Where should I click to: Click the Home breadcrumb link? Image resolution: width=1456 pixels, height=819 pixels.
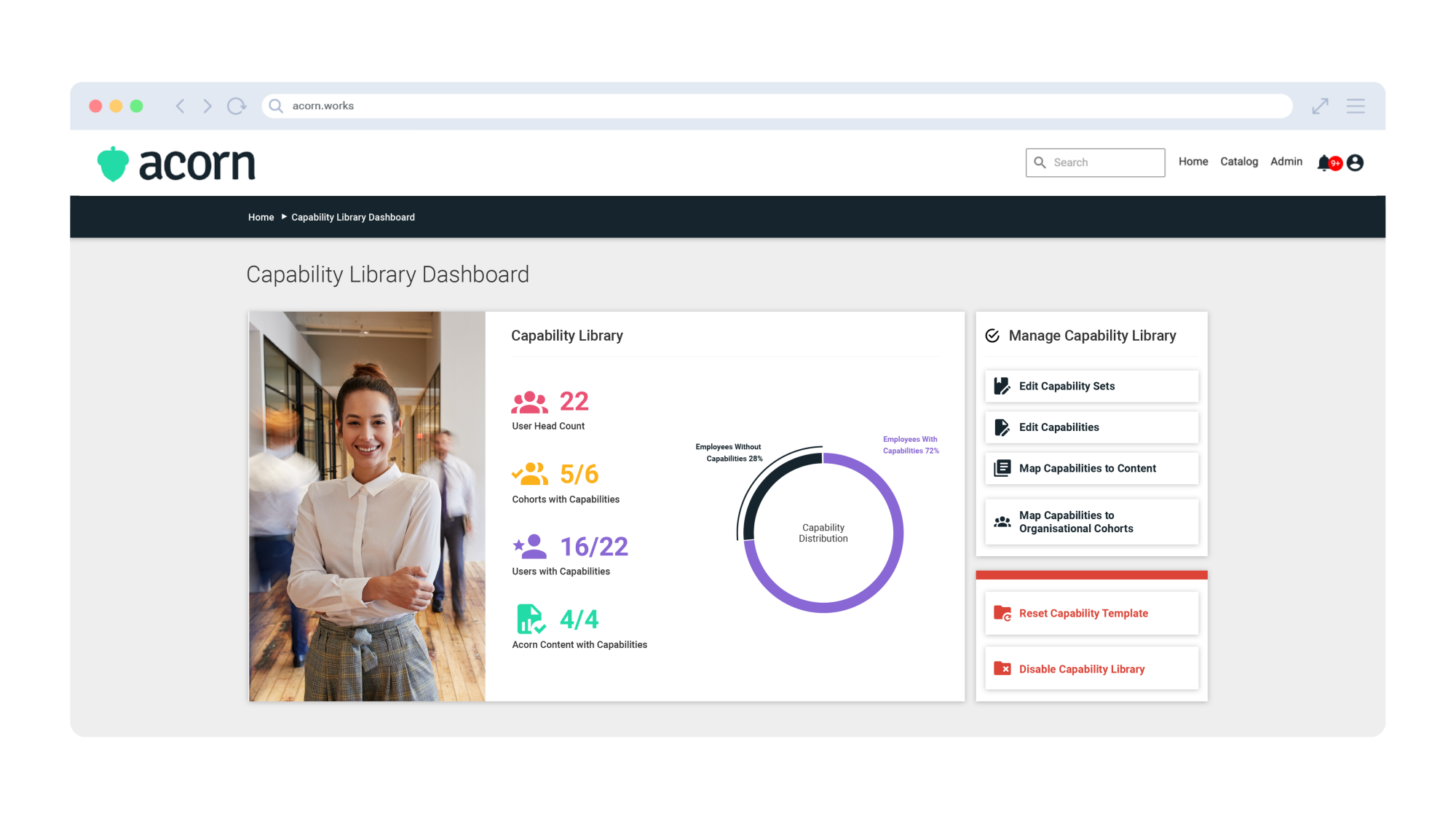(x=261, y=217)
